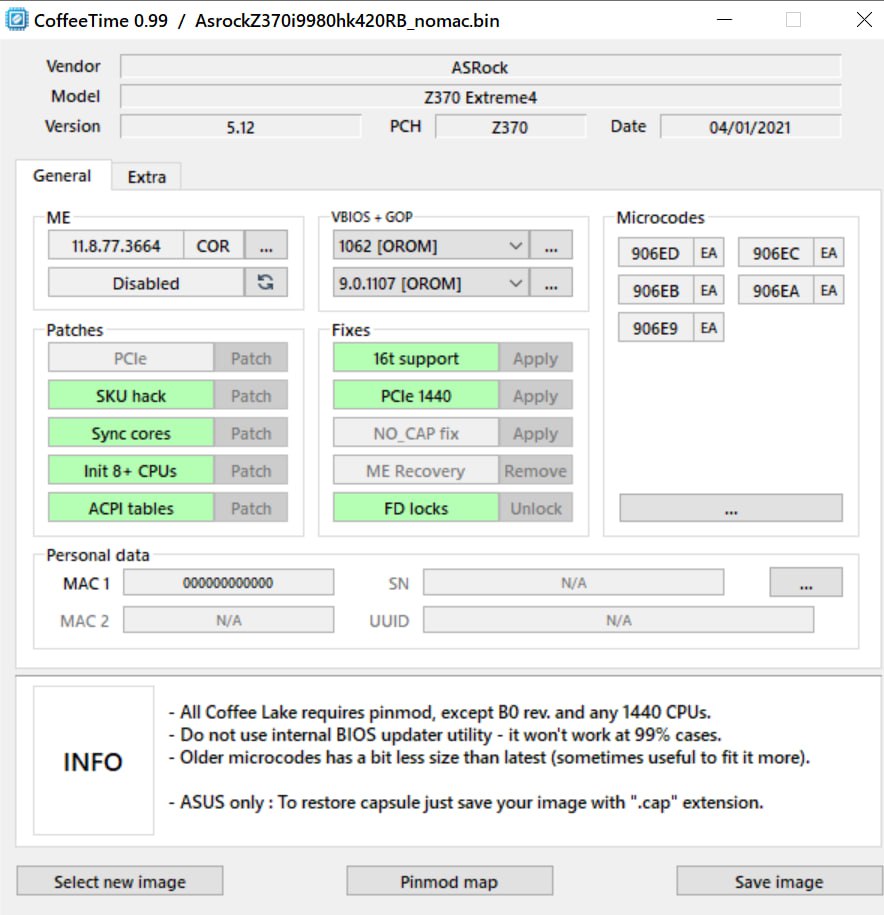
Task: Click the Vendor ASRock field
Action: [480, 67]
